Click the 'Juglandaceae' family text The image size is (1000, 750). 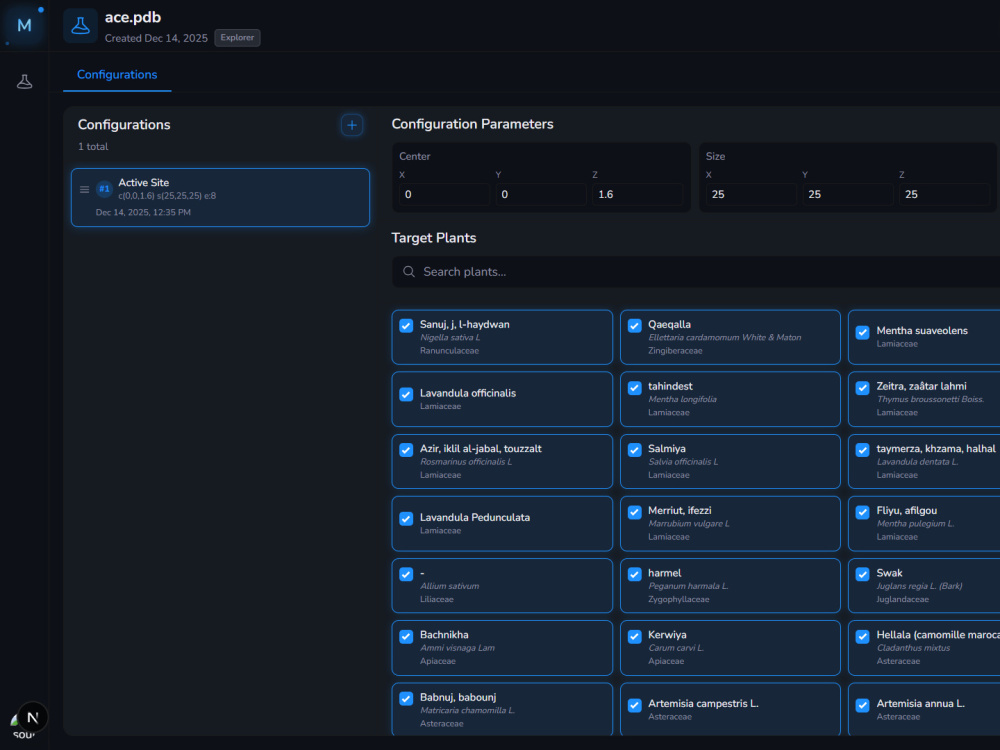pyautogui.click(x=902, y=599)
